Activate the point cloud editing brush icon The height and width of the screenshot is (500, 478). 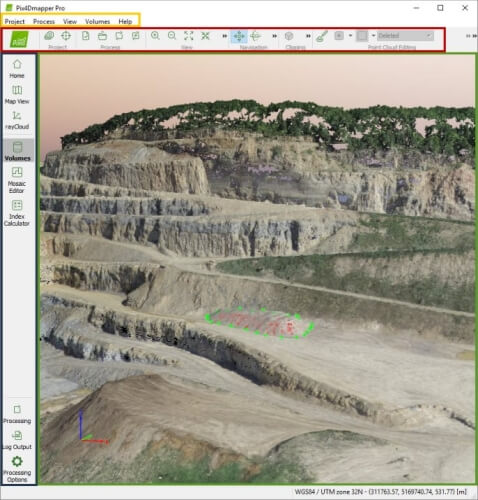pyautogui.click(x=322, y=36)
